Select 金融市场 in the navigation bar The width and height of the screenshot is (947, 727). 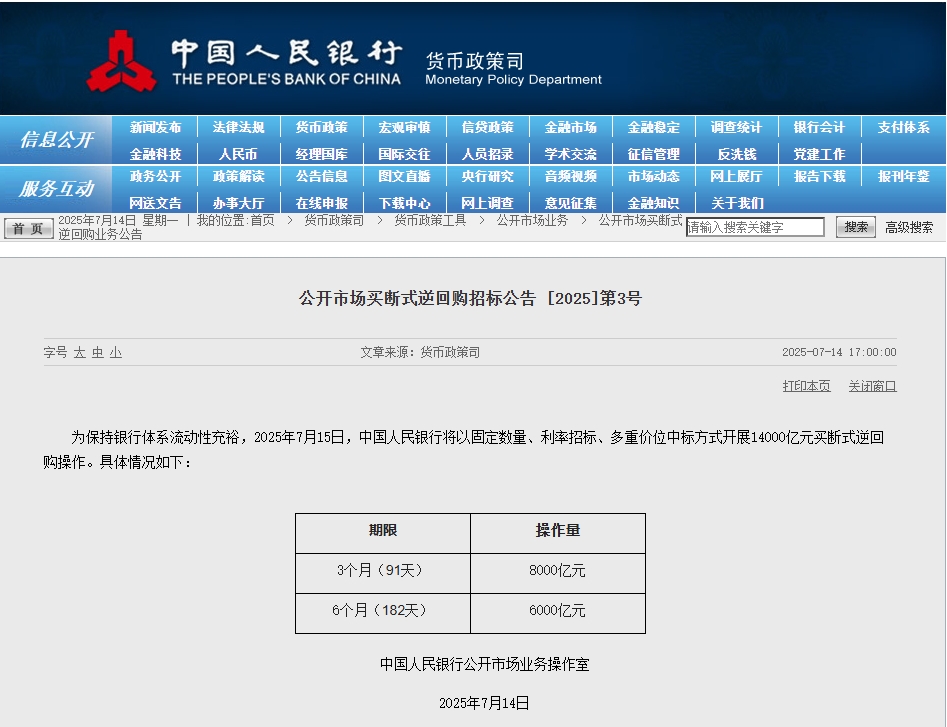click(x=570, y=128)
